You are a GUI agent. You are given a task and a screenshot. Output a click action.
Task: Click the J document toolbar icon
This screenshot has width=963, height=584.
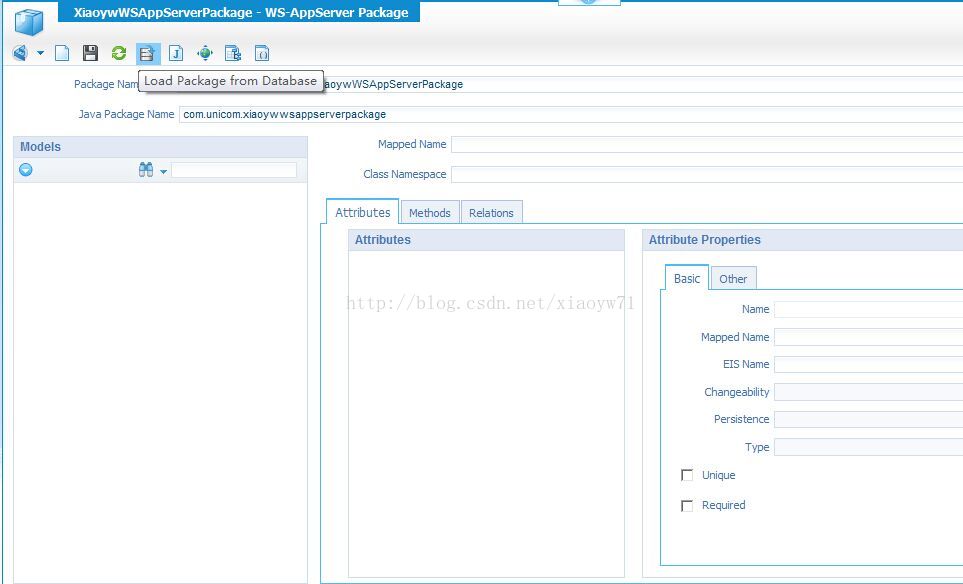[x=176, y=53]
